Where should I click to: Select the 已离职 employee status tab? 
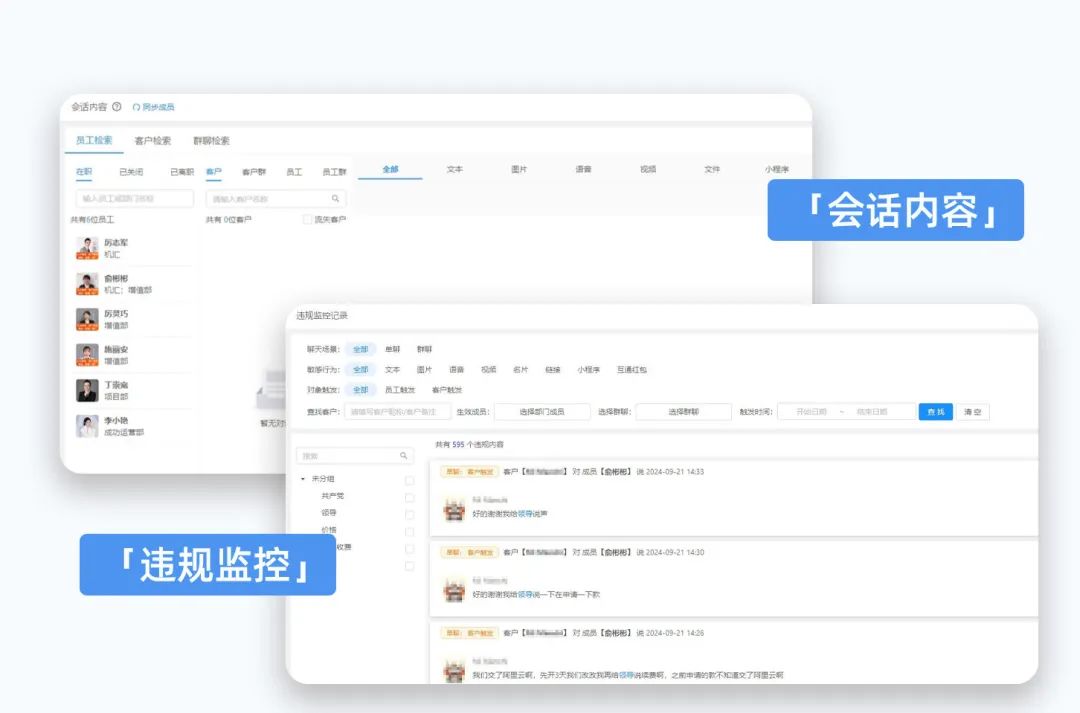(x=182, y=172)
